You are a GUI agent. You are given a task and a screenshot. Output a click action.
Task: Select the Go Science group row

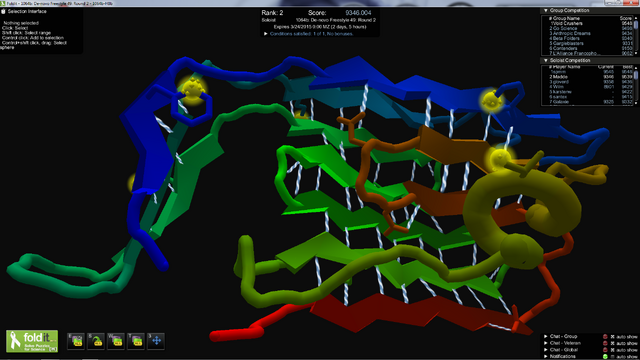590,29
